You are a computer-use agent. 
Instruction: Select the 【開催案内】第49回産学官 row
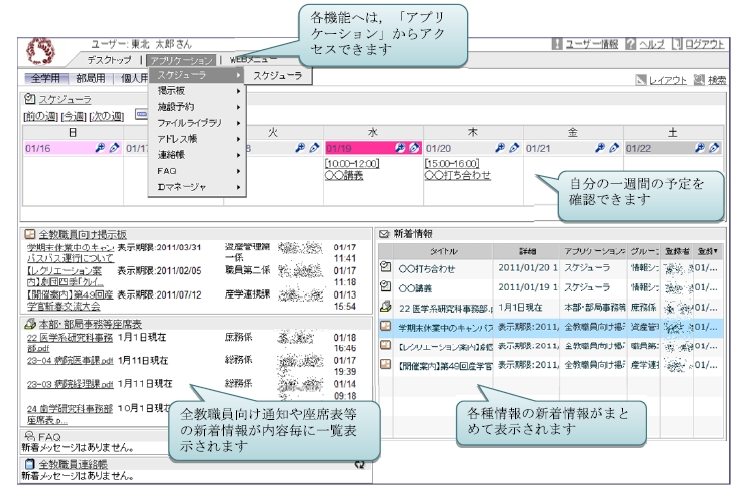pyautogui.click(x=551, y=365)
